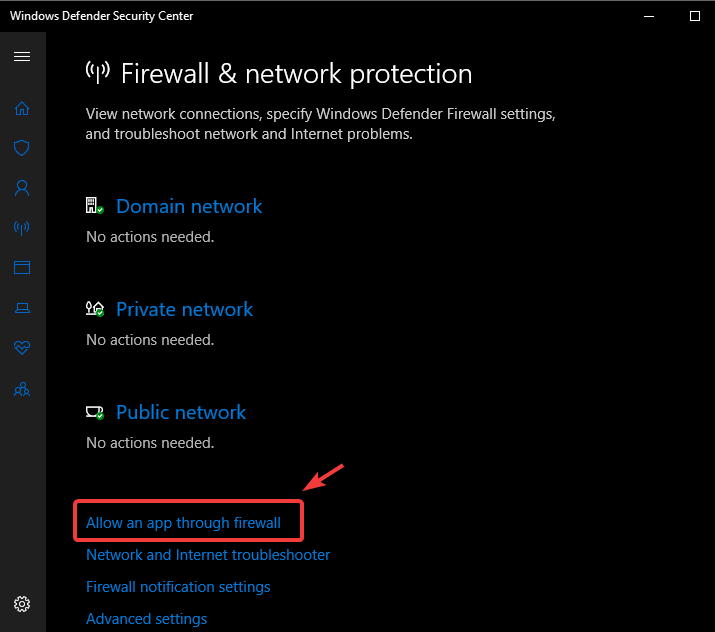
Task: Open App & browser control icon
Action: (x=22, y=268)
